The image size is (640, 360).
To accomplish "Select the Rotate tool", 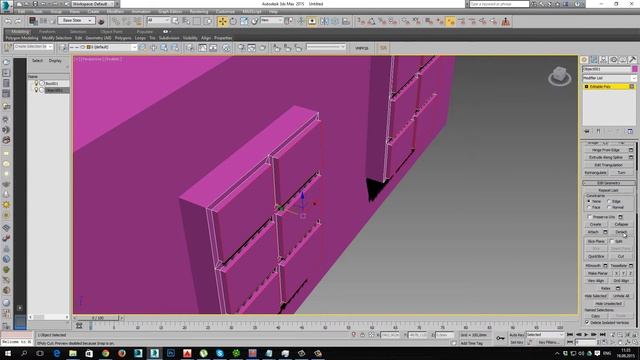I will point(233,21).
